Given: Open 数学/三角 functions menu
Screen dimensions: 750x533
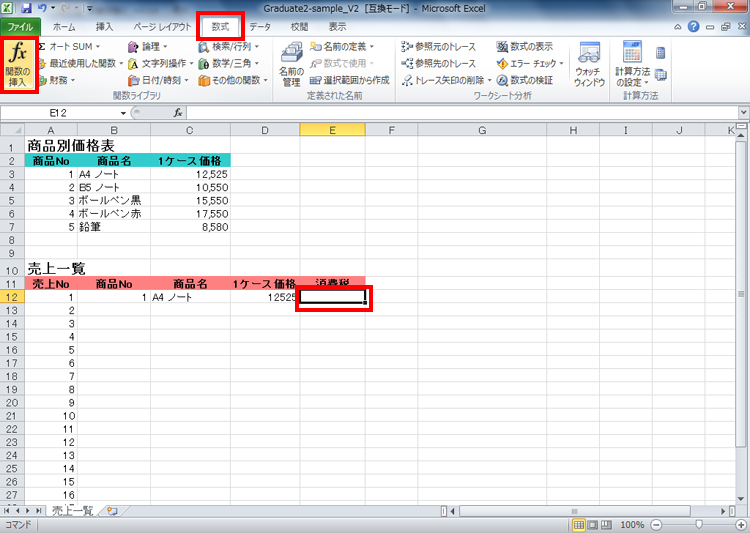Looking at the screenshot, I should click(x=229, y=63).
